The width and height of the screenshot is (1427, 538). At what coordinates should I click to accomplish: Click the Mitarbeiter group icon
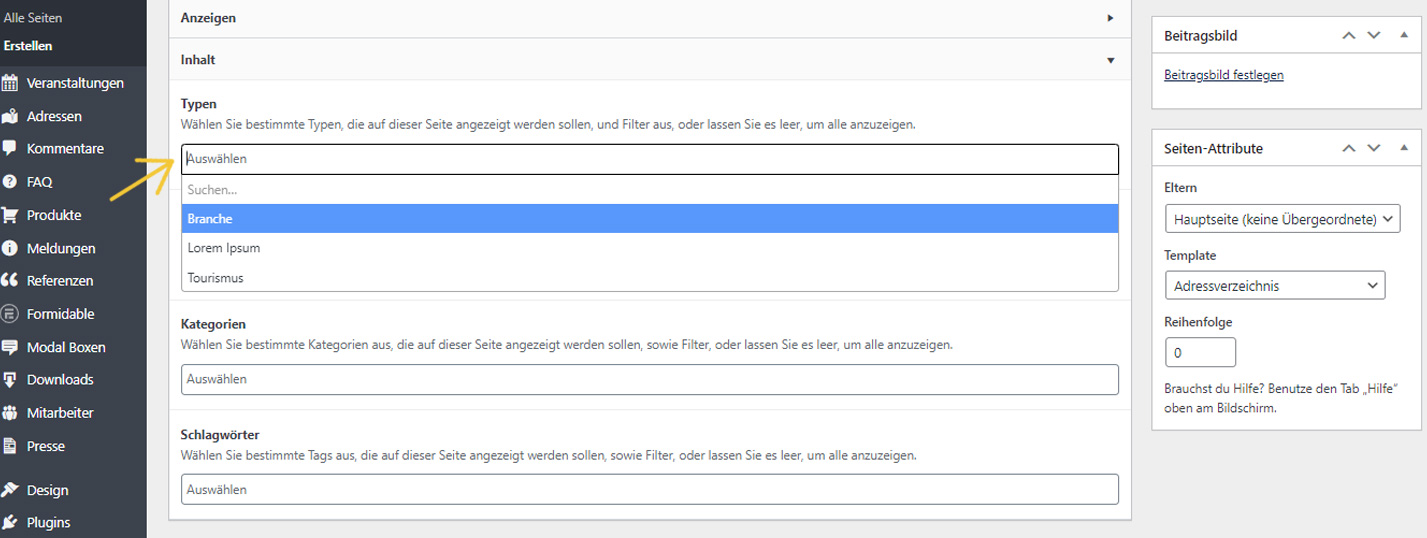(x=11, y=413)
